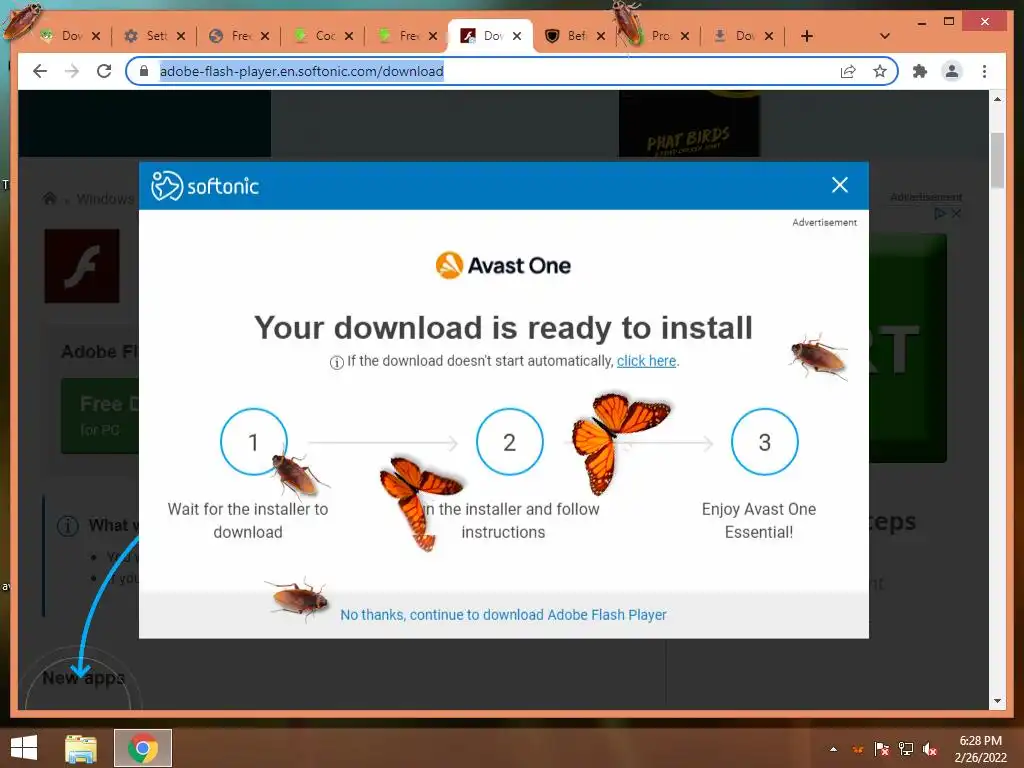Choose "No thanks, continue to download Adobe Flash Player"

[x=504, y=615]
